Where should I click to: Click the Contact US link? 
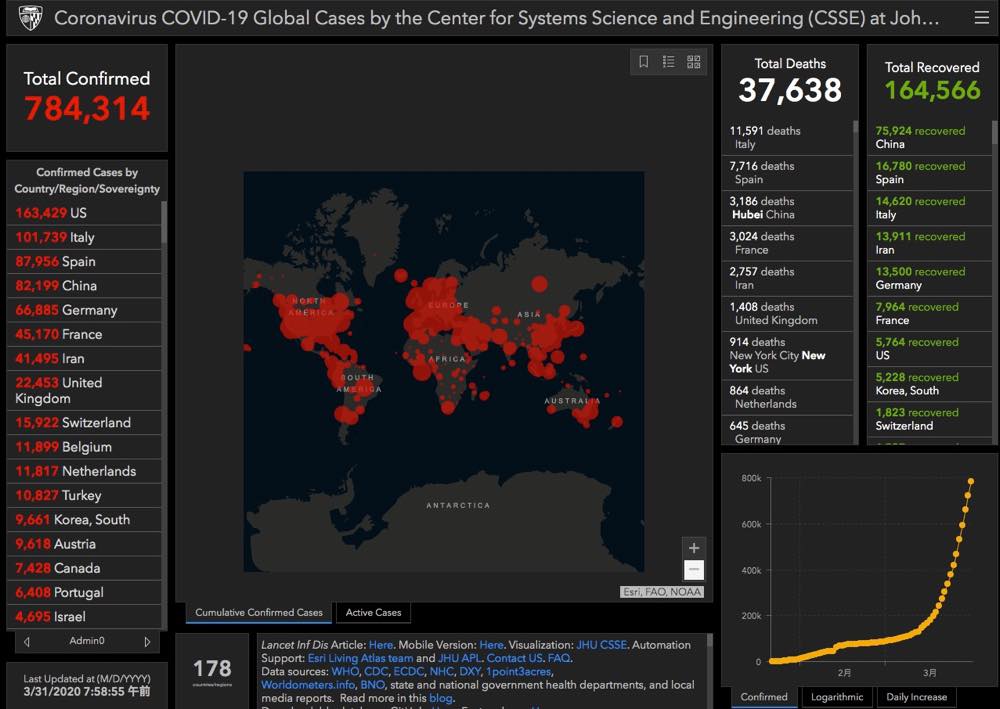point(515,659)
